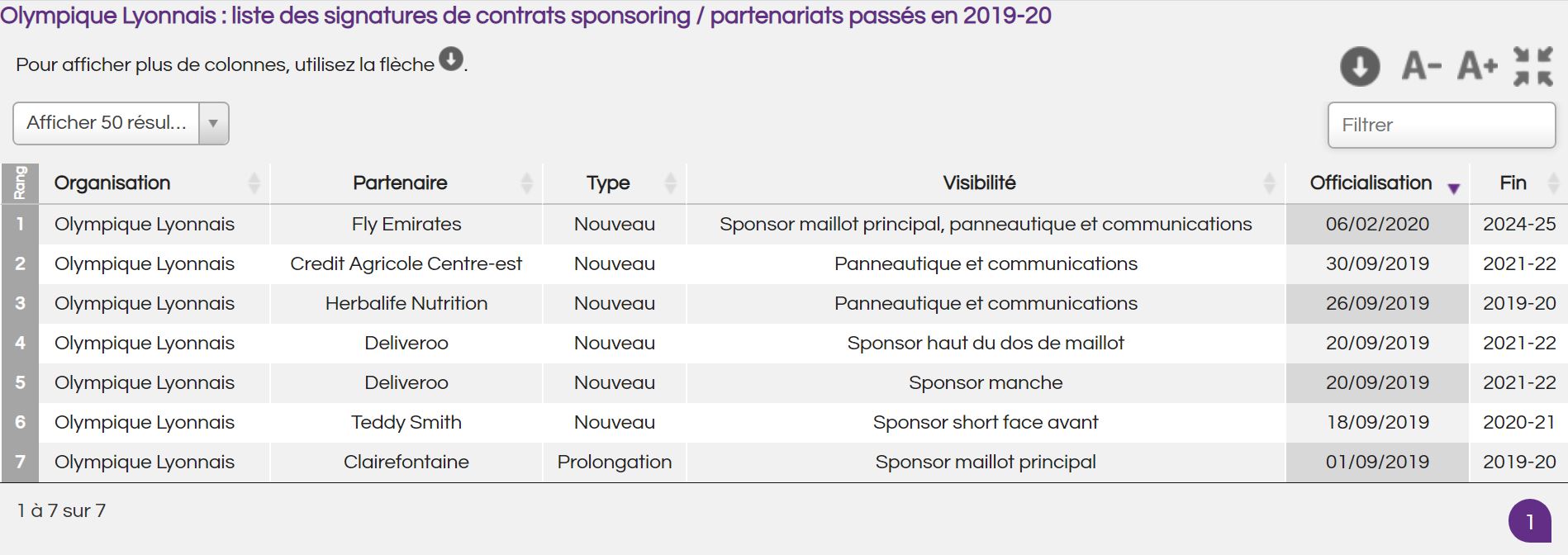Viewport: 1568px width, 555px height.
Task: Sort table by Type column arrows
Action: [670, 183]
